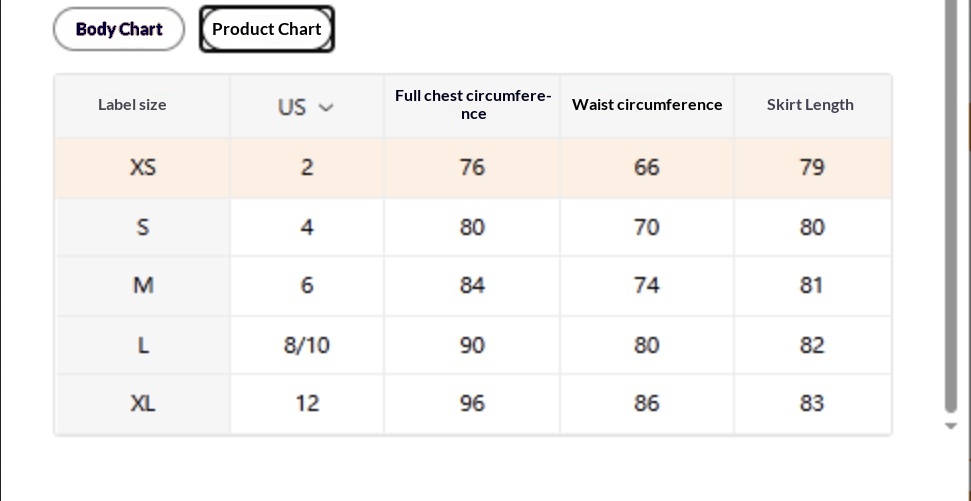971x501 pixels.
Task: Click the L label size cell
Action: 143,345
